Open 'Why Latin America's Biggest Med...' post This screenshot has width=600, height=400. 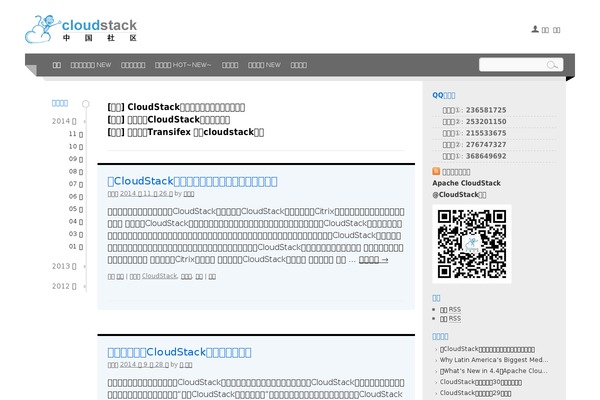pyautogui.click(x=494, y=360)
